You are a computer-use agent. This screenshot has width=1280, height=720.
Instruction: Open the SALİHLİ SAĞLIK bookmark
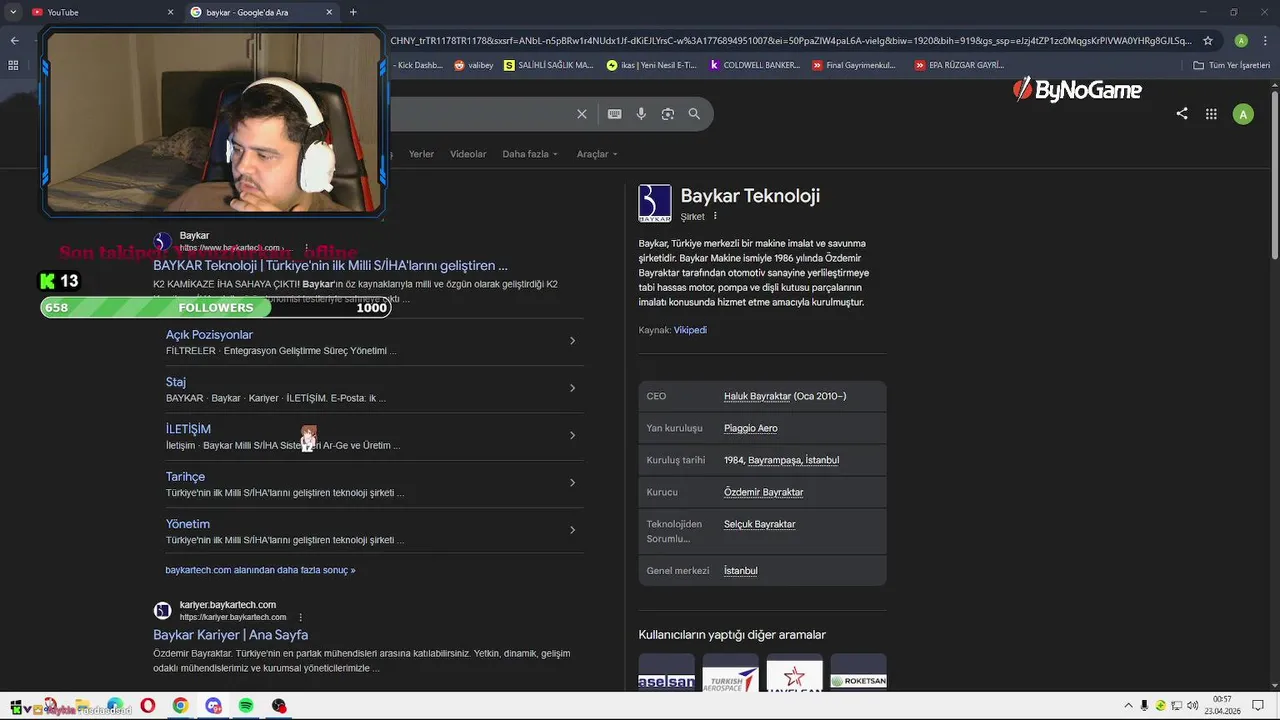pyautogui.click(x=549, y=65)
